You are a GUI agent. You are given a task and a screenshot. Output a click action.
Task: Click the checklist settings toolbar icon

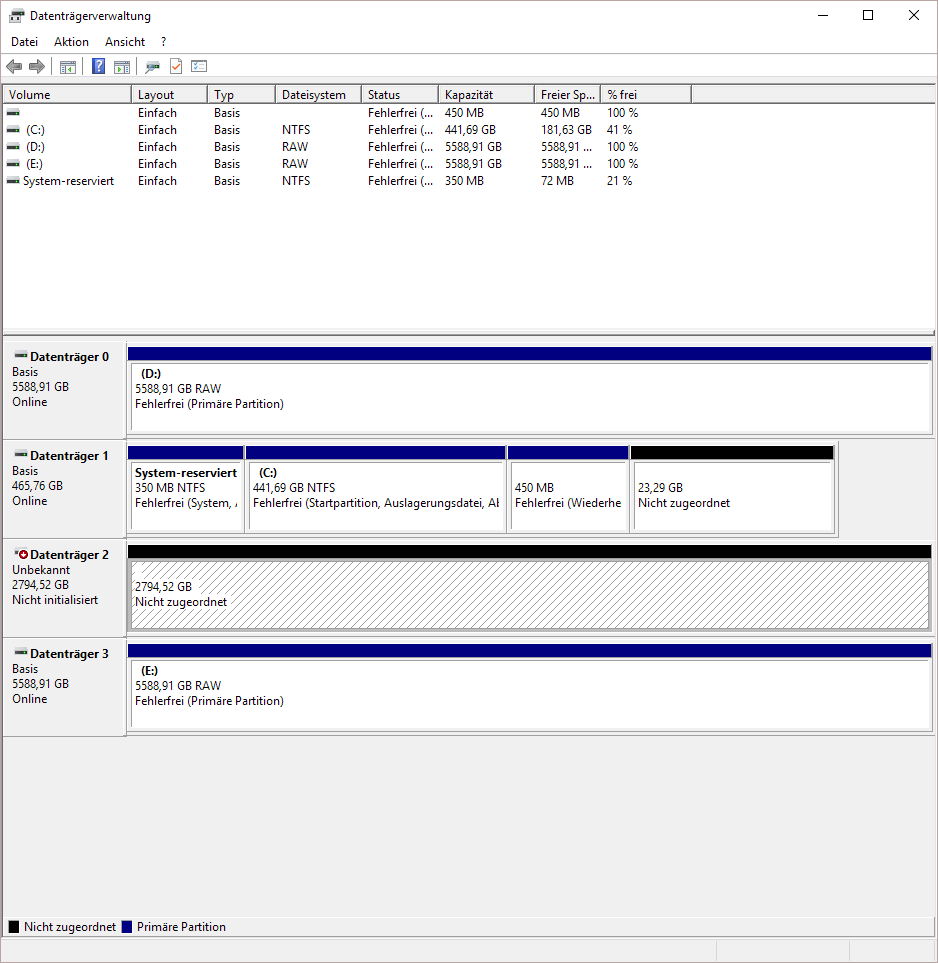[x=199, y=66]
